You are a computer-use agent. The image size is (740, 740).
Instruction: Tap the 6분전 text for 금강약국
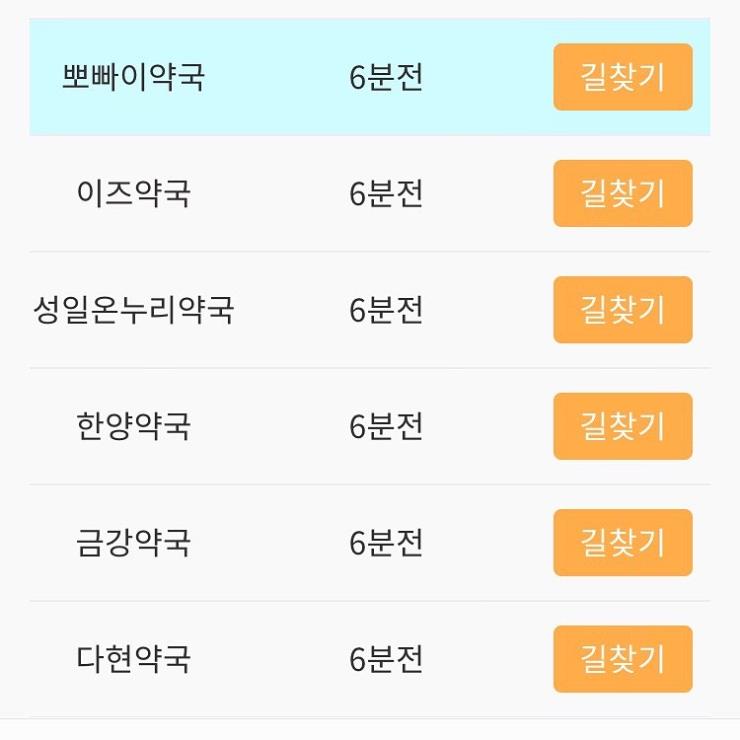(x=386, y=543)
